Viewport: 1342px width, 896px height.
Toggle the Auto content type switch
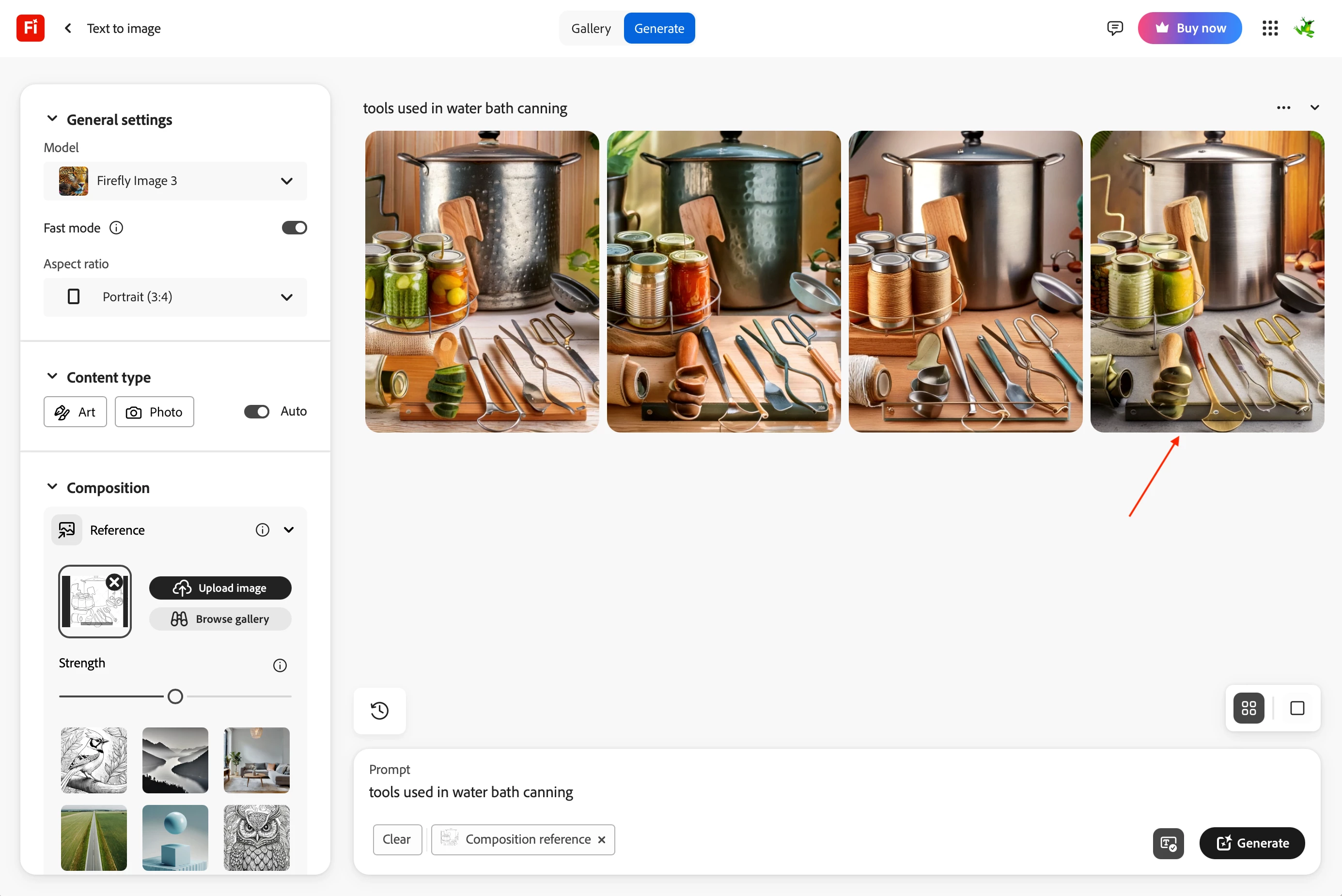(x=257, y=411)
